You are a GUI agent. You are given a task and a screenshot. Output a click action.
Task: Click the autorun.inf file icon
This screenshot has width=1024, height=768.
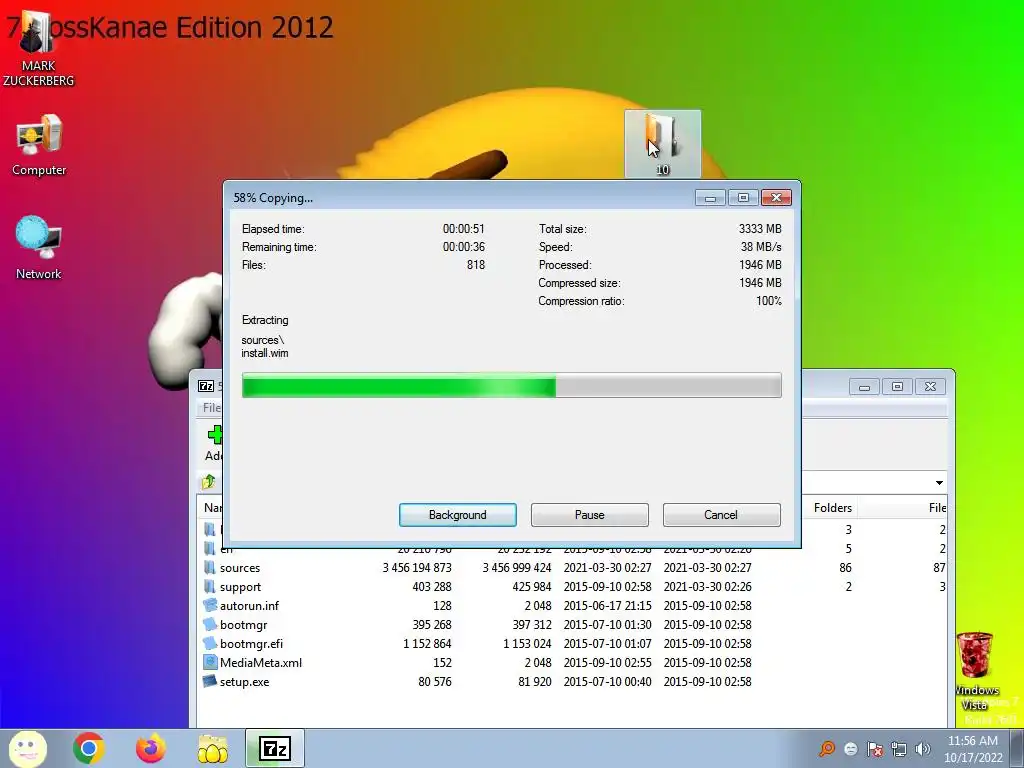point(210,605)
